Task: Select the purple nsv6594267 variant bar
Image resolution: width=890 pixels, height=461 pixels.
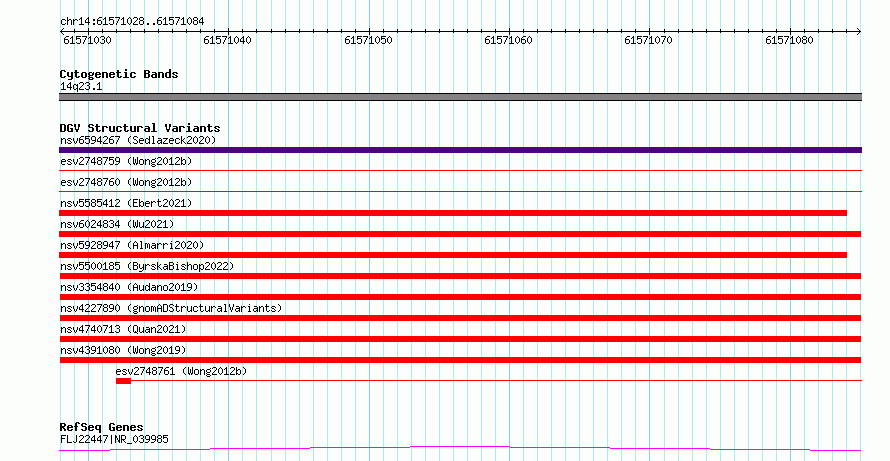Action: pos(460,150)
